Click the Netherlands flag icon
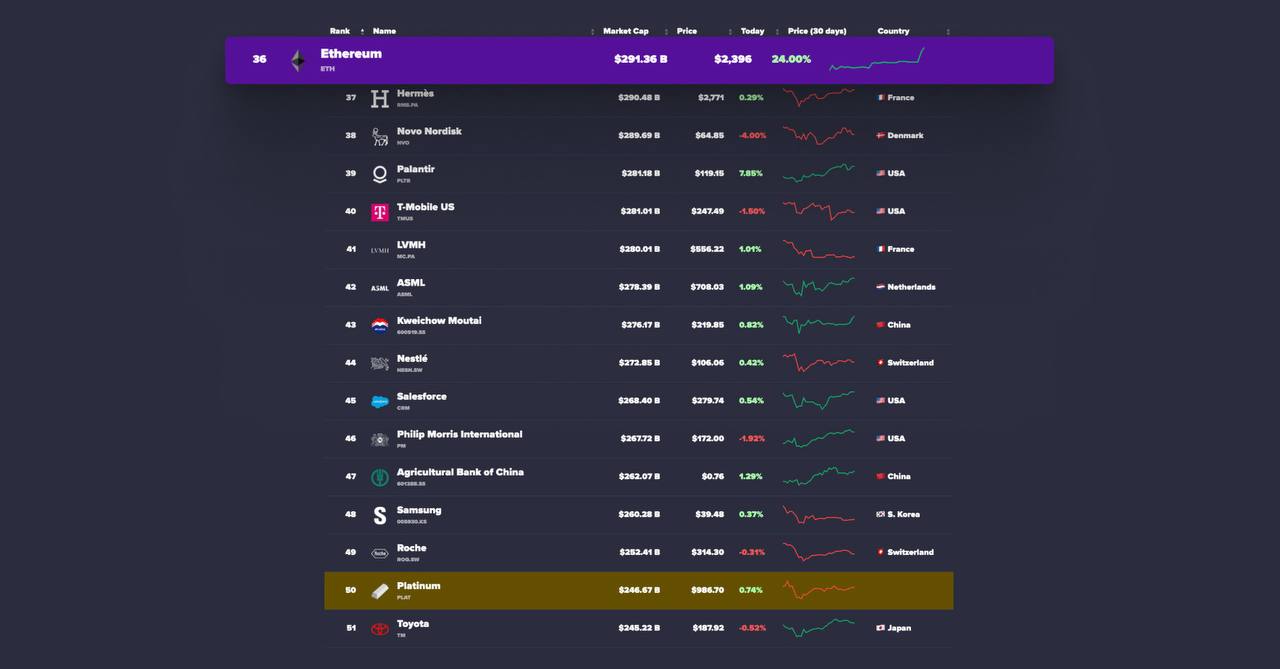Viewport: 1280px width, 669px height. pos(881,287)
